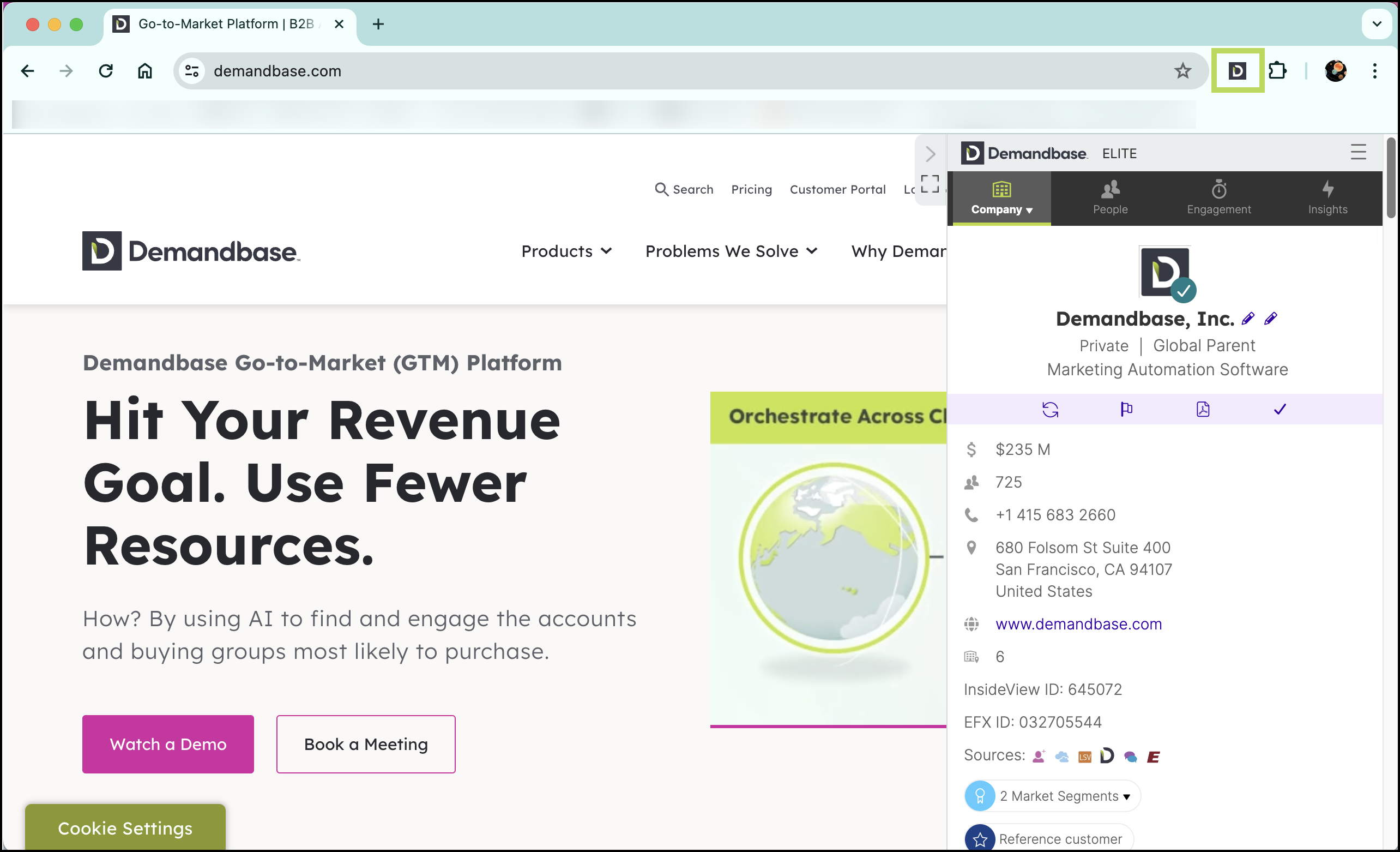Screen dimensions: 1400x852
Task: Go forward in browser history
Action: pos(67,71)
